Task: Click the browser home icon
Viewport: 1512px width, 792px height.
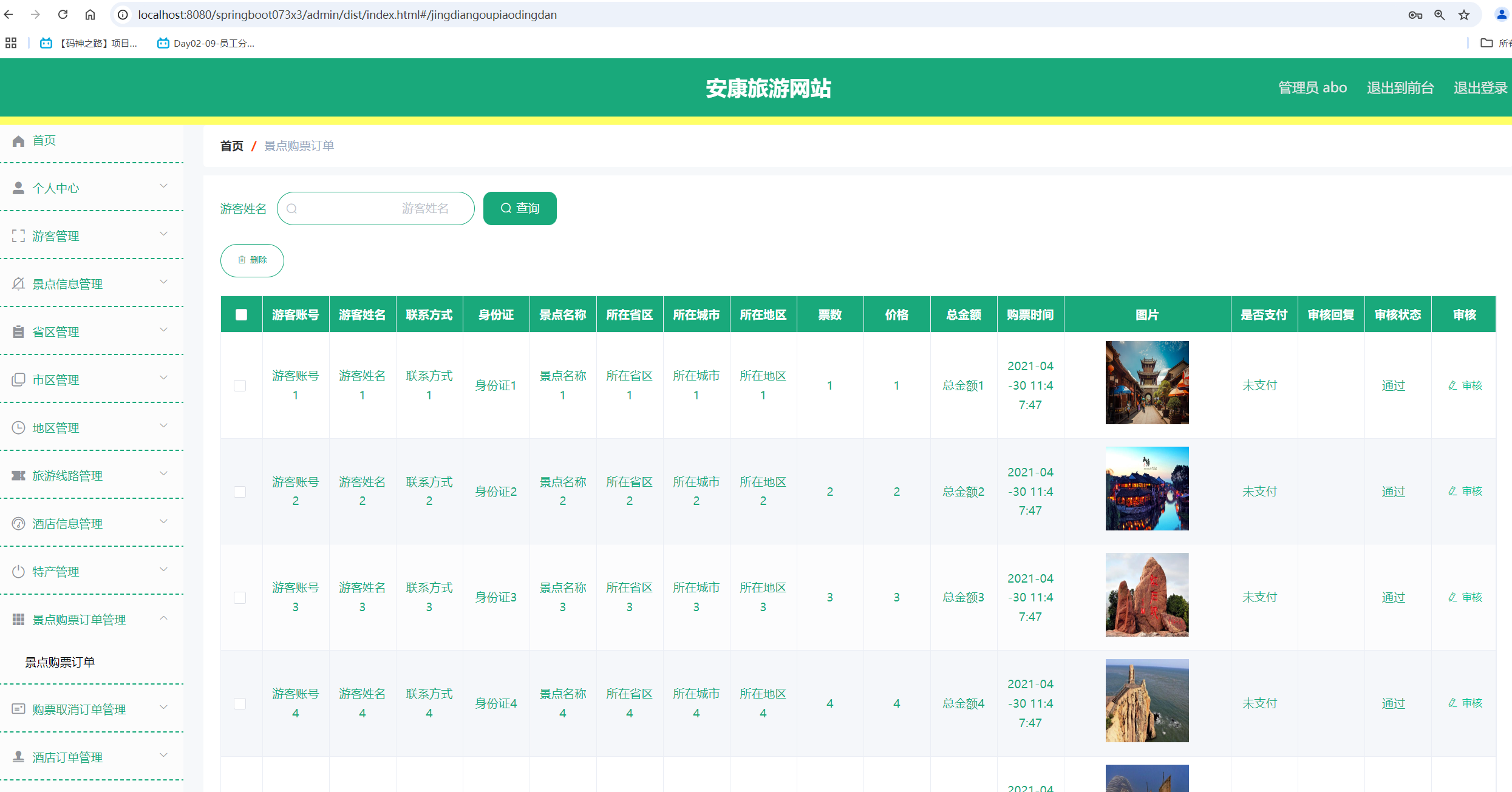Action: click(x=90, y=15)
